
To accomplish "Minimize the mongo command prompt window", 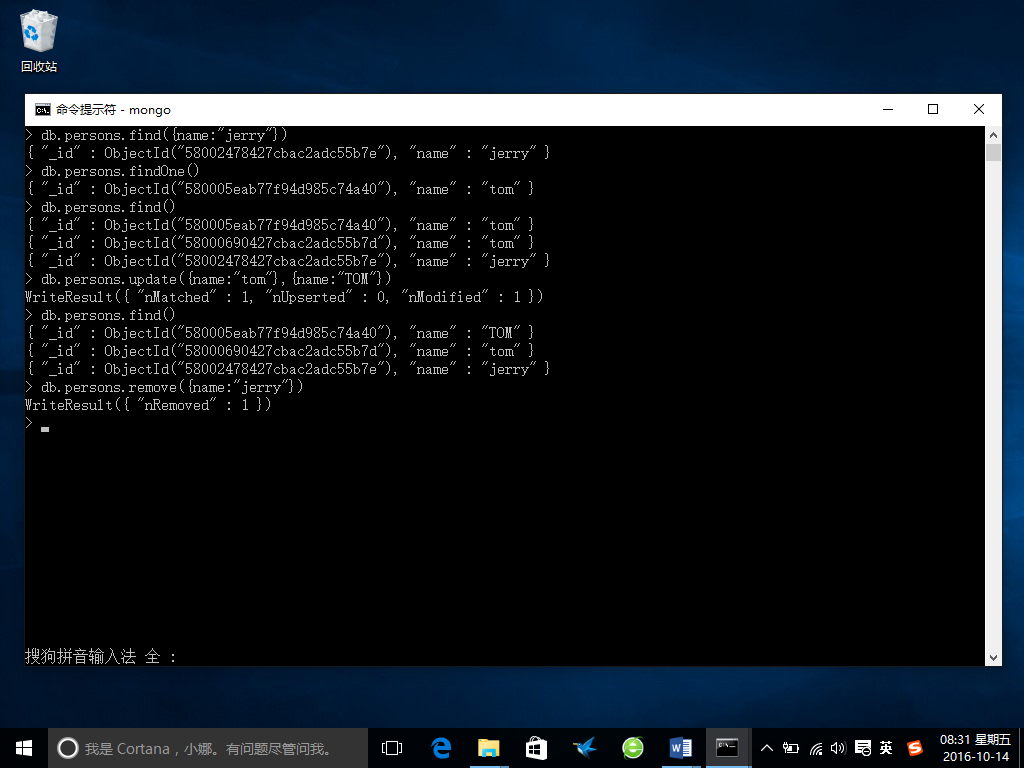I will [x=888, y=110].
